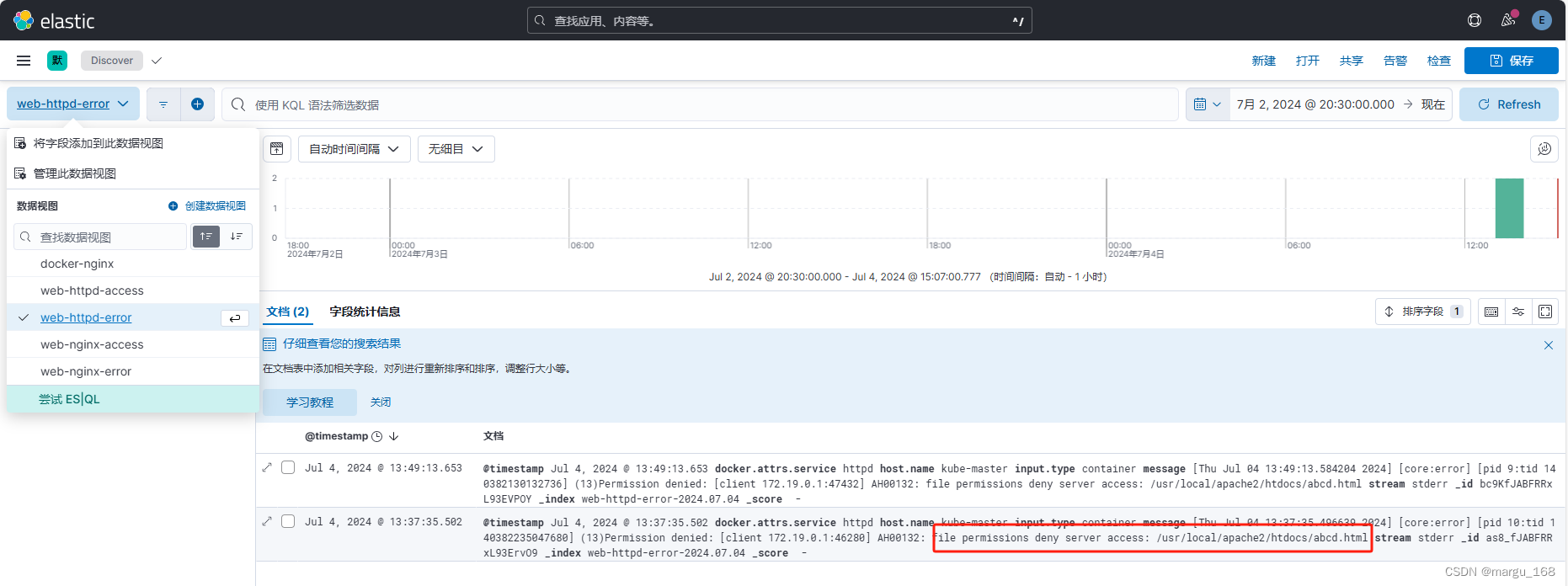The width and height of the screenshot is (1568, 586).
Task: Open the display options sliders icon
Action: (1518, 312)
